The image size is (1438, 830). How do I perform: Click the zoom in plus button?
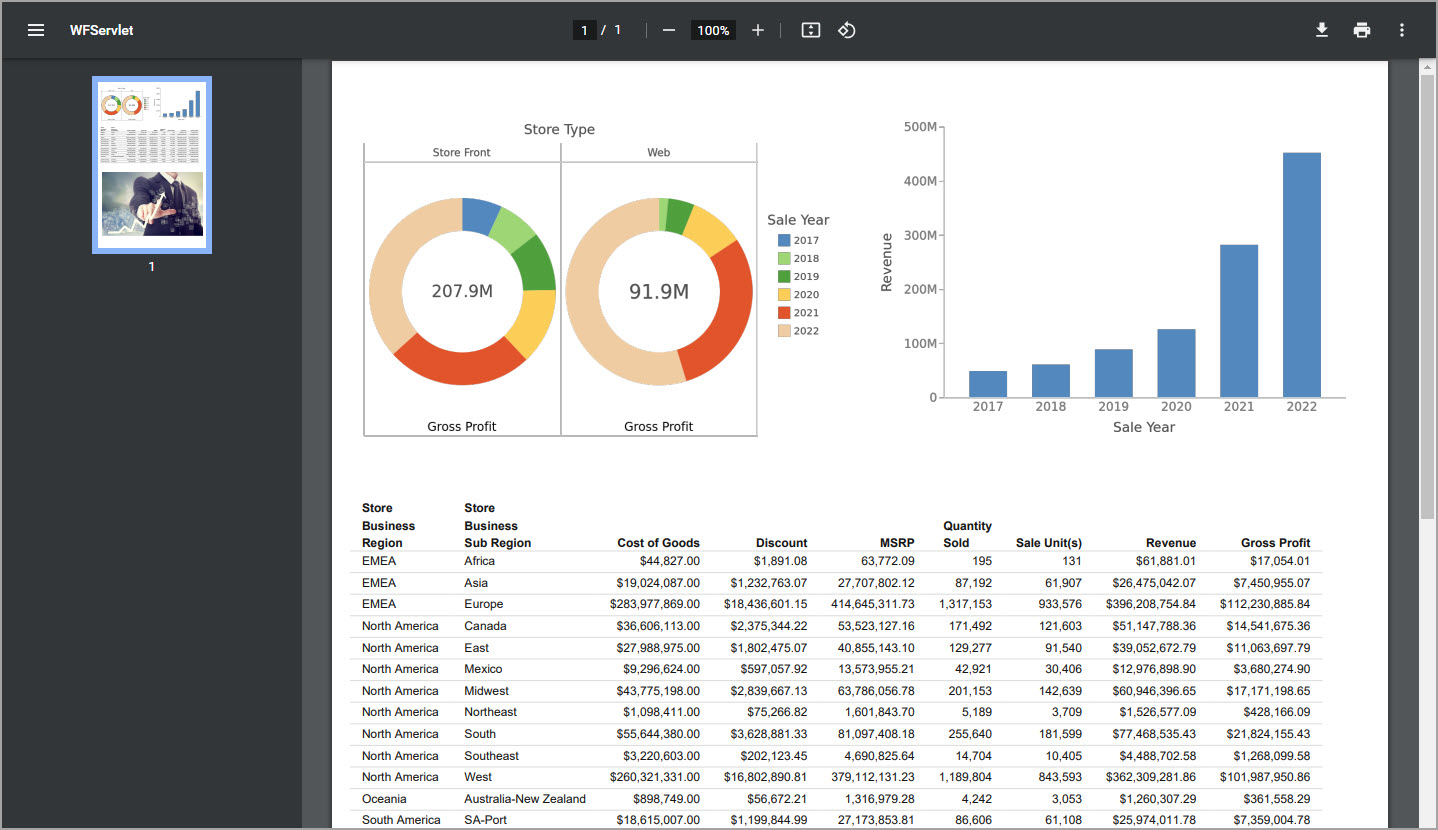pos(758,30)
